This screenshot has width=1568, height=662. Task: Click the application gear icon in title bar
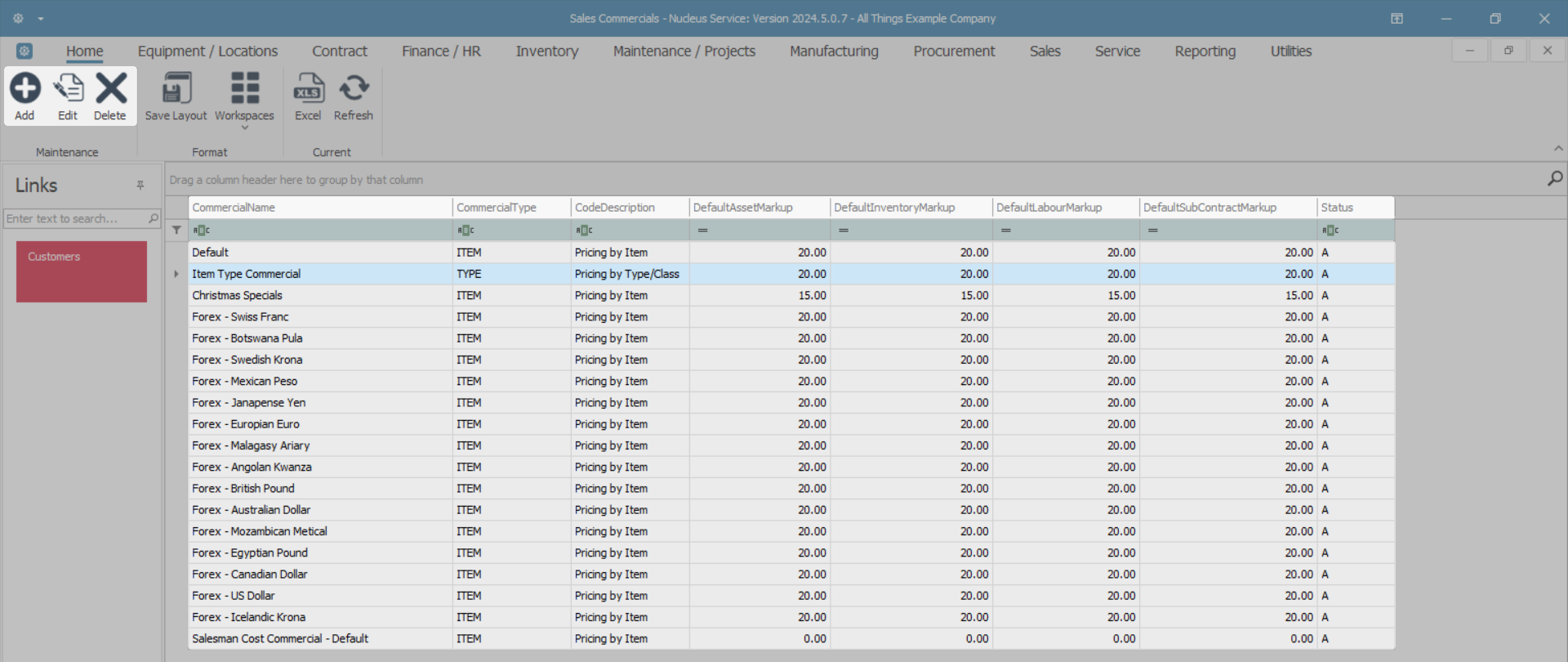pos(18,18)
